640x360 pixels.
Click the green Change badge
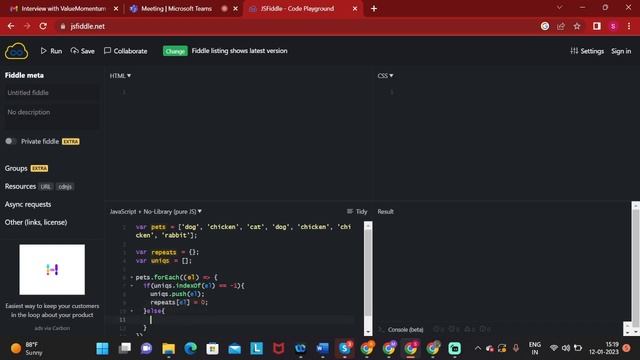point(175,51)
